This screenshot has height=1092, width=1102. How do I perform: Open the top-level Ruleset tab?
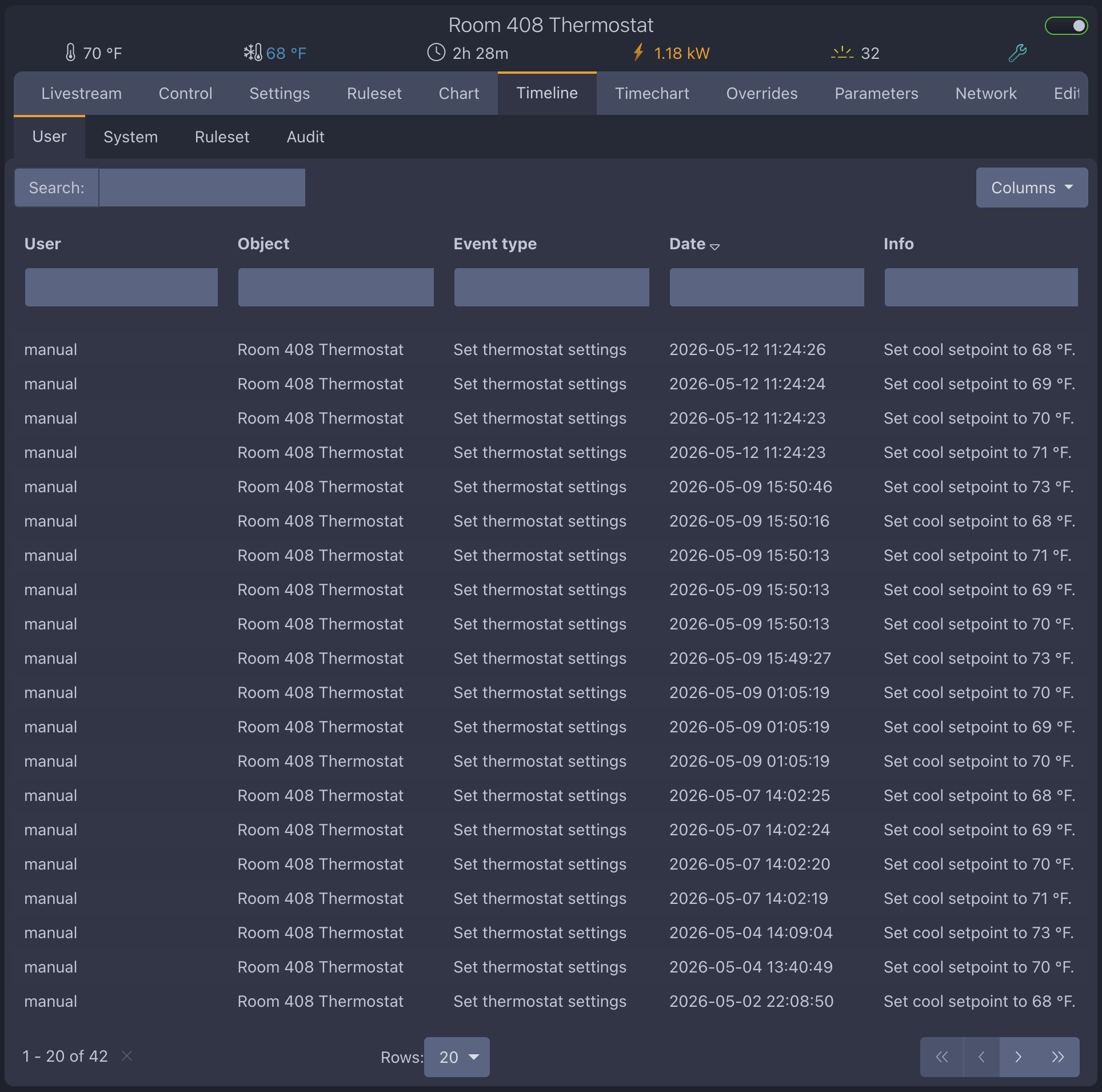[x=374, y=93]
